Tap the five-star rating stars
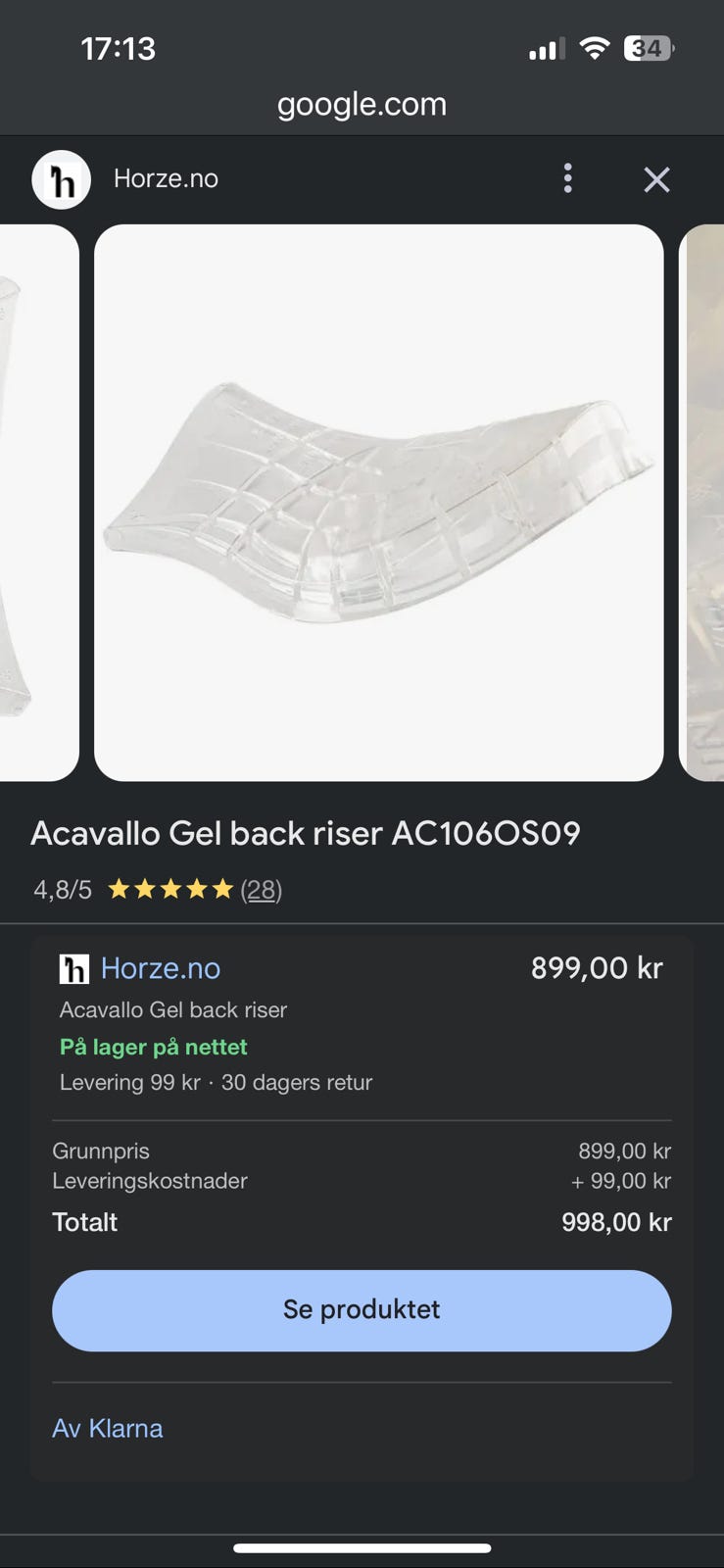The width and height of the screenshot is (724, 1568). 170,889
